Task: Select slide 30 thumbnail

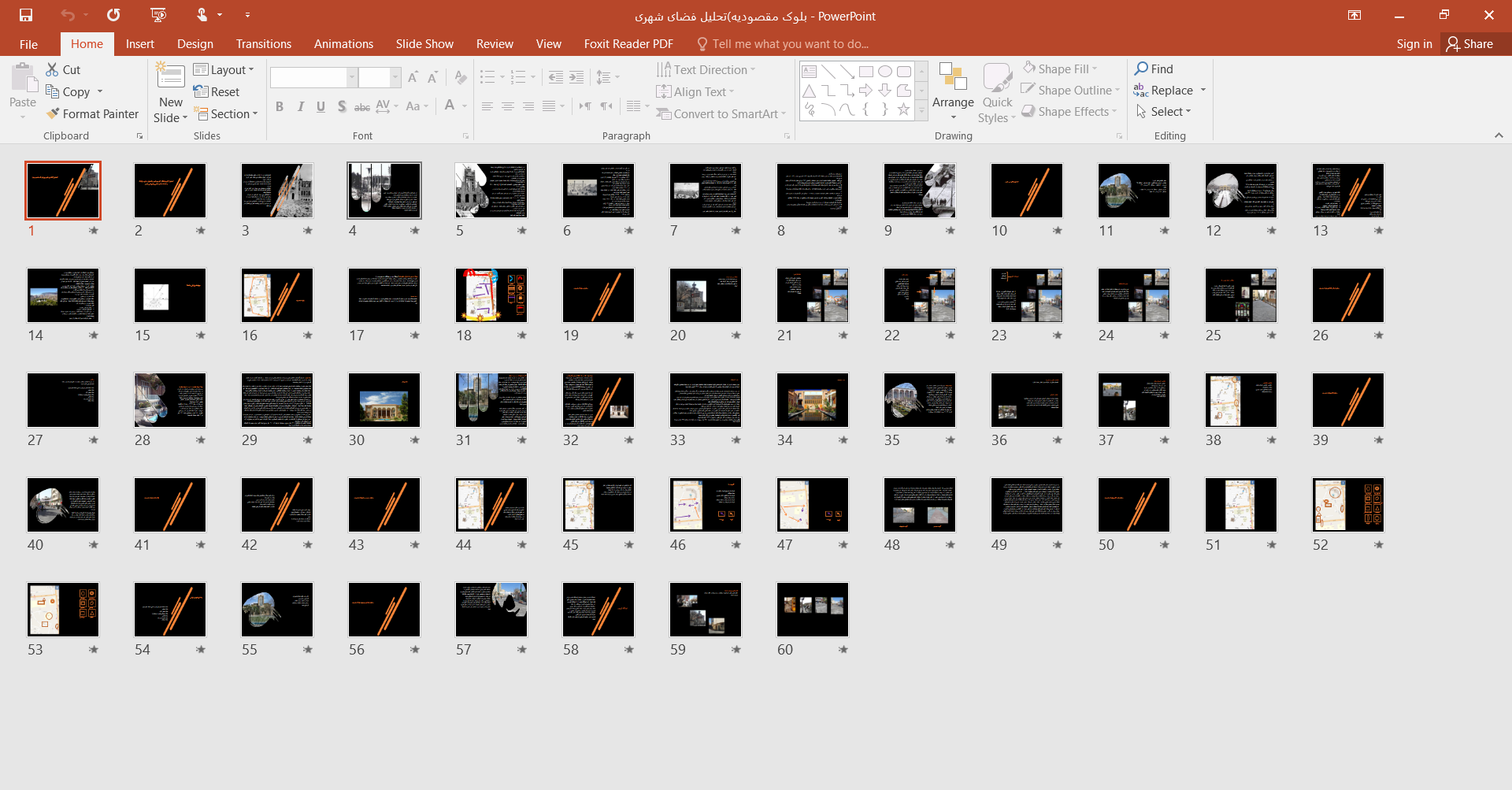Action: pos(384,400)
